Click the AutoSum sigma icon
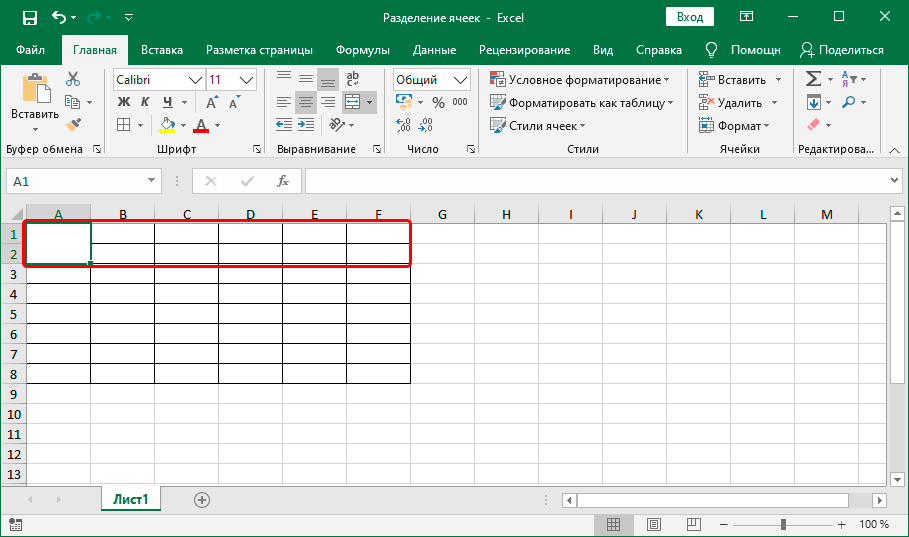909x537 pixels. coord(813,79)
